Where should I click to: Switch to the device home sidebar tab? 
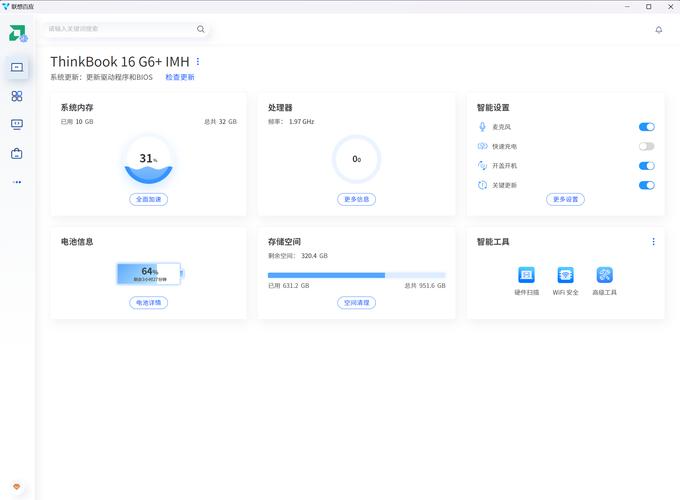click(x=17, y=67)
